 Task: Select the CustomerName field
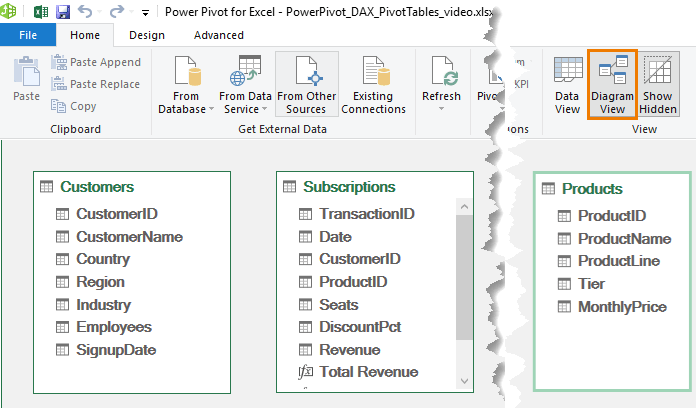click(x=129, y=237)
